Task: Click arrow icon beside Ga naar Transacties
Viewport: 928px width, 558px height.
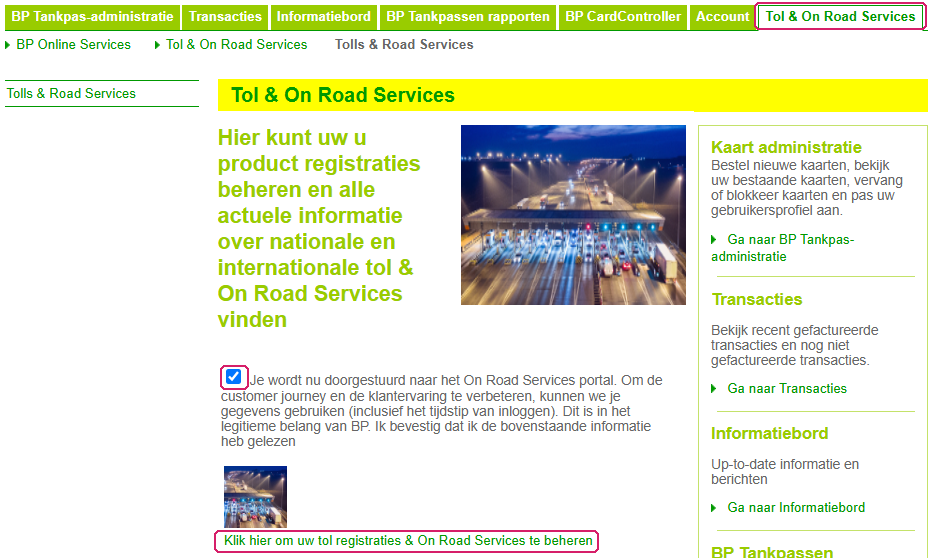Action: click(x=714, y=389)
